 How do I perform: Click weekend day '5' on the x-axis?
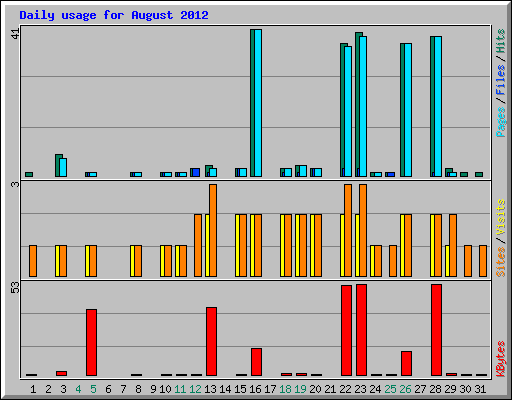point(93,389)
